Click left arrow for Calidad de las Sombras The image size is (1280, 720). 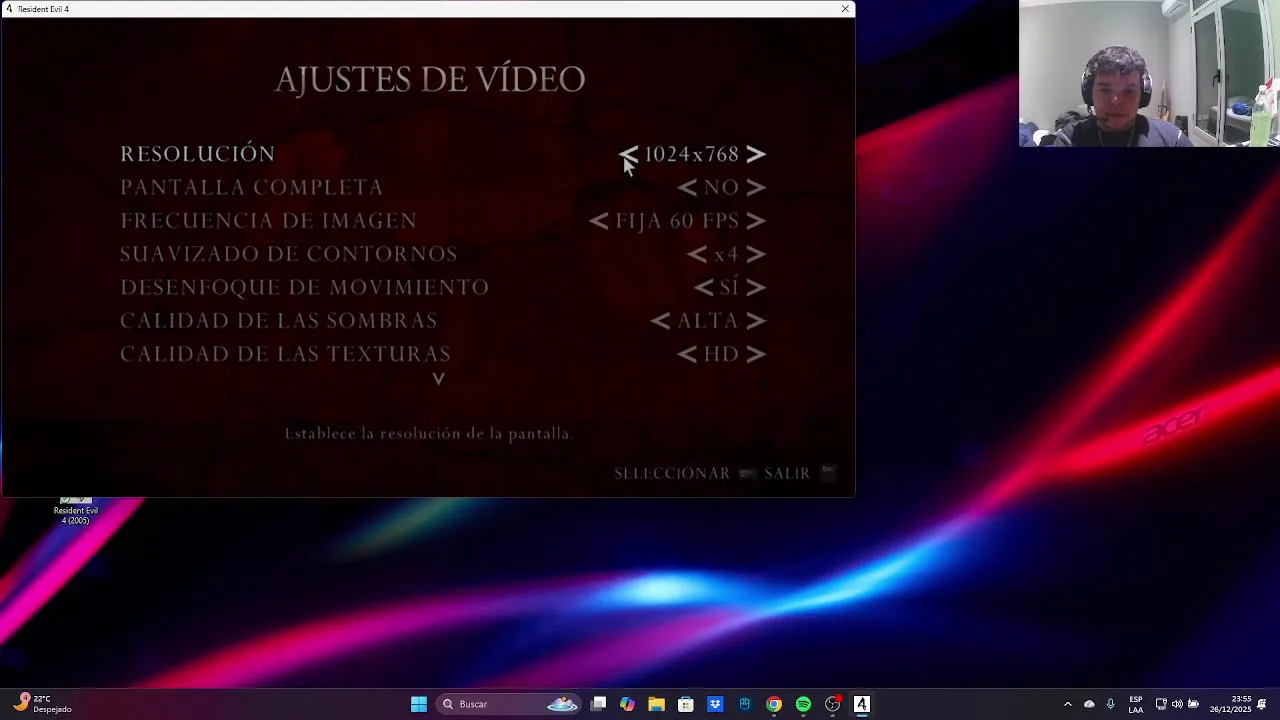click(x=661, y=320)
